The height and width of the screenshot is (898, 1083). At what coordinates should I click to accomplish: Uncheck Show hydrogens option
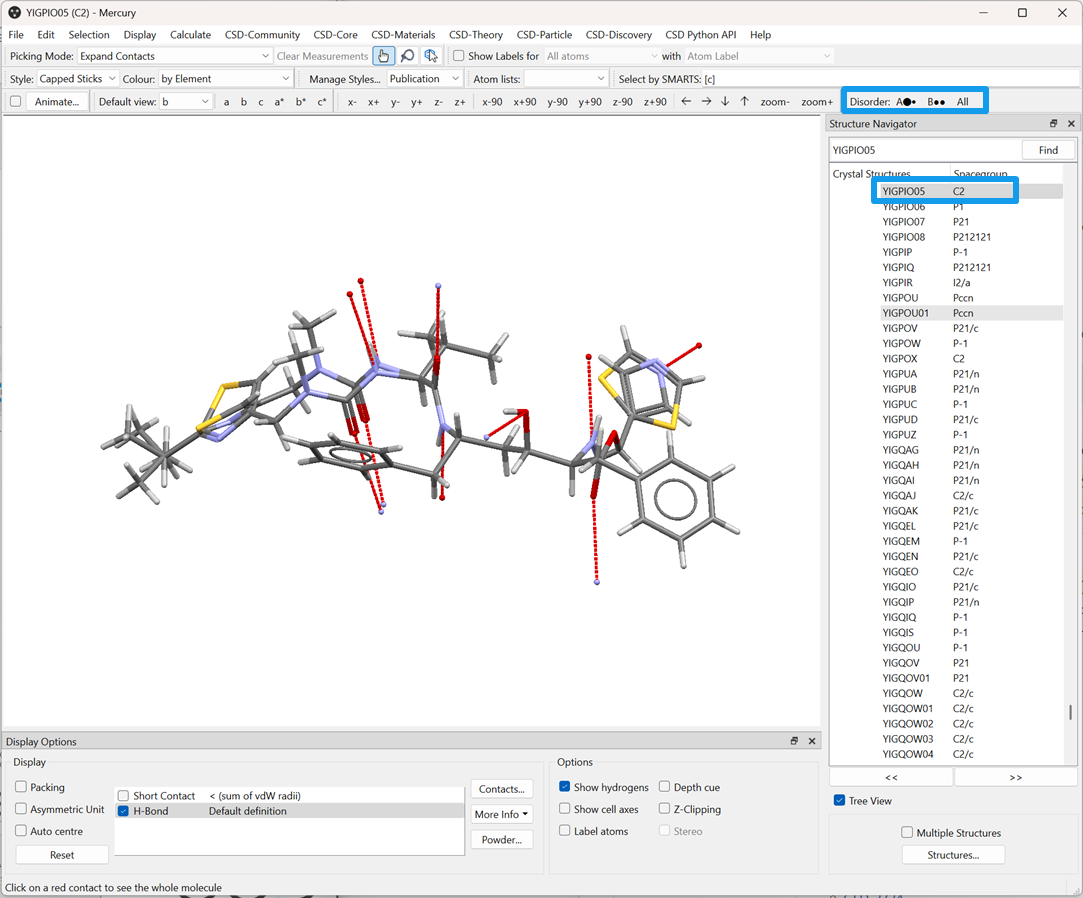pos(565,787)
